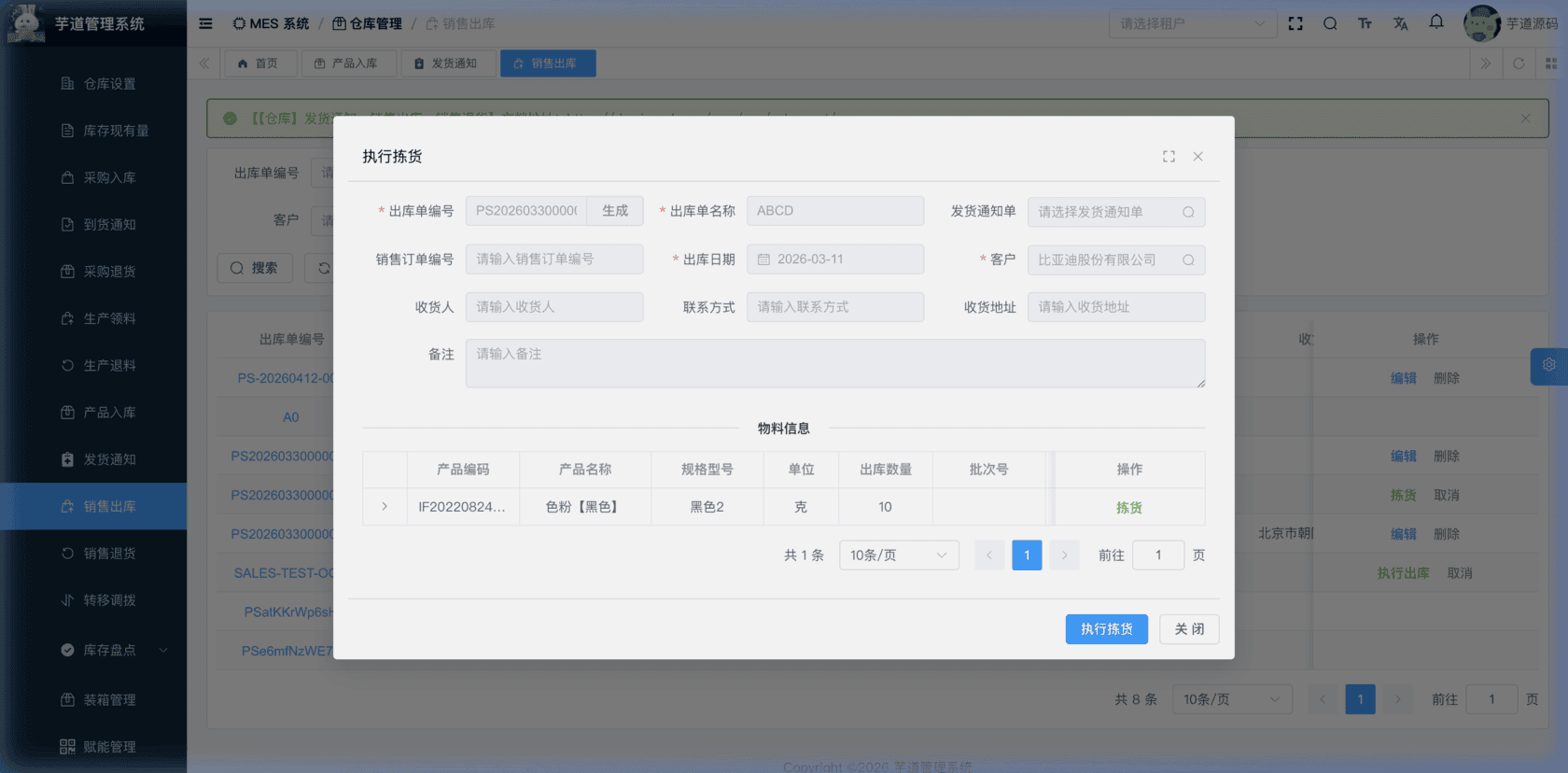Open the font size setting icon
Viewport: 1568px width, 773px height.
pyautogui.click(x=1365, y=23)
